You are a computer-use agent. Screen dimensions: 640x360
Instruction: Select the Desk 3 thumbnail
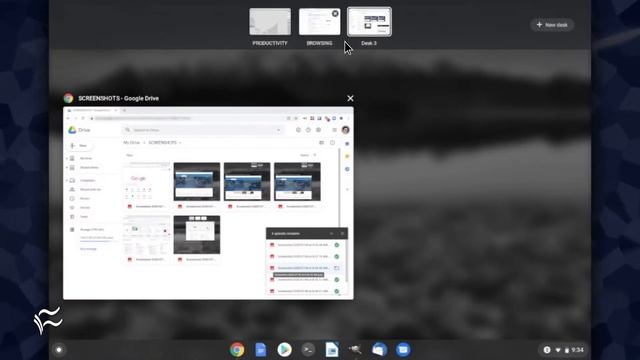point(369,22)
